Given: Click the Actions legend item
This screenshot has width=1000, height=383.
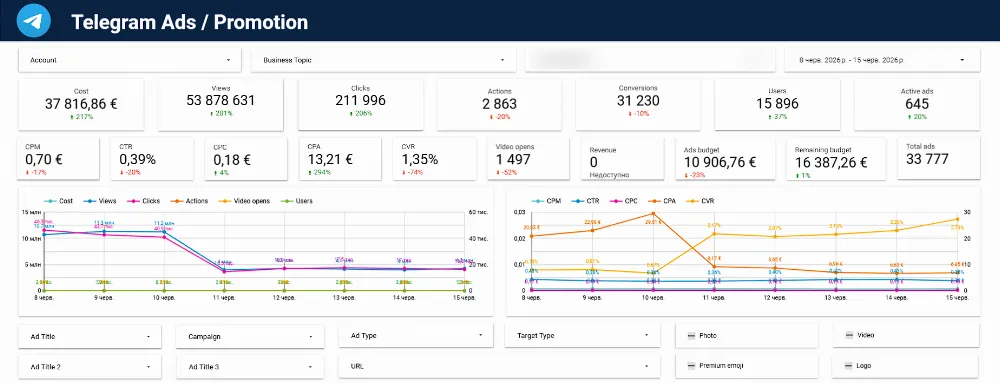Looking at the screenshot, I should [x=190, y=201].
